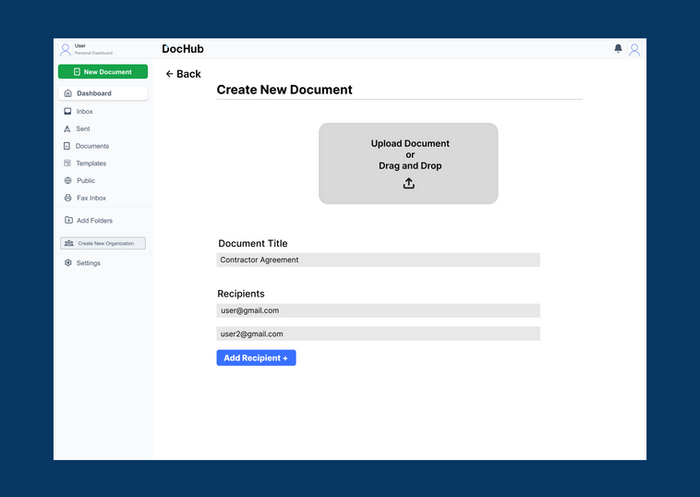Click the Personal Dashboard user label
Screen dimensions: 700x497
[94, 53]
